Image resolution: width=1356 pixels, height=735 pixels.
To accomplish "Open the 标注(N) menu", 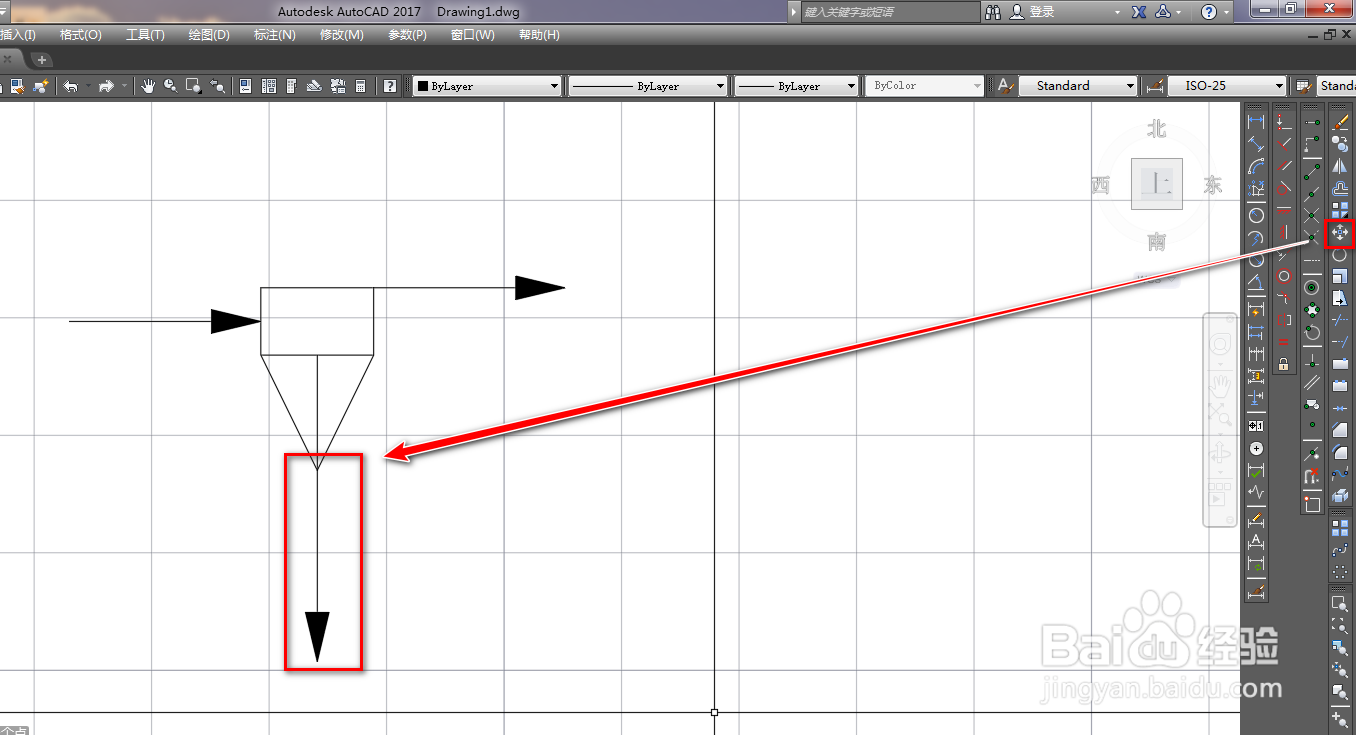I will (x=275, y=35).
